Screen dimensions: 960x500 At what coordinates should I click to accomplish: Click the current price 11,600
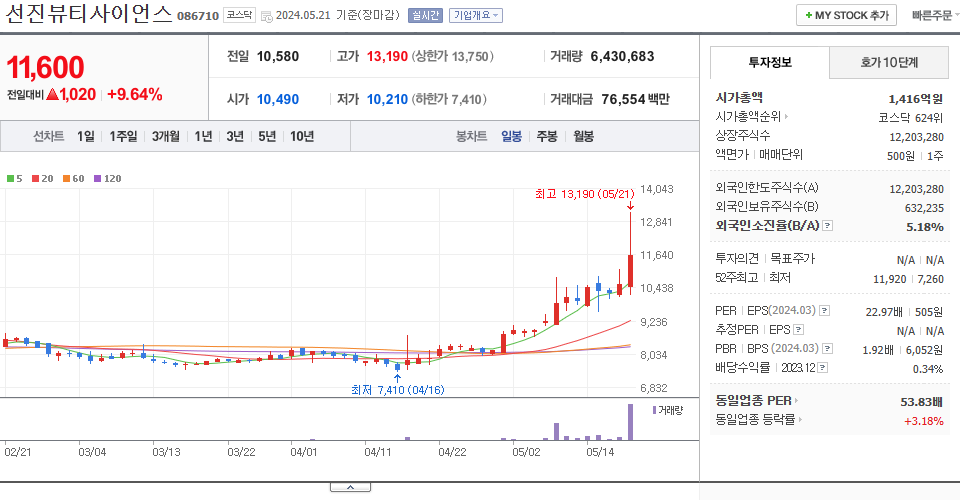point(45,67)
